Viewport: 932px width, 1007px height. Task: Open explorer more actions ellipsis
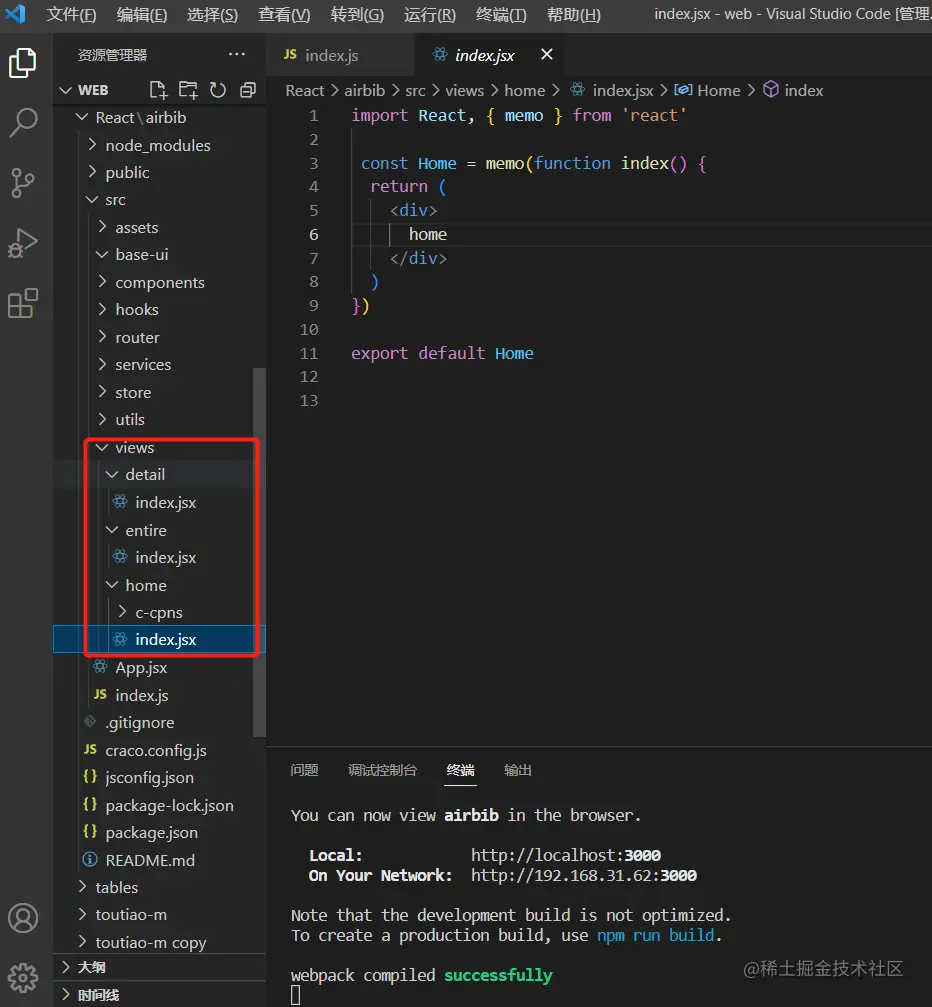tap(237, 55)
